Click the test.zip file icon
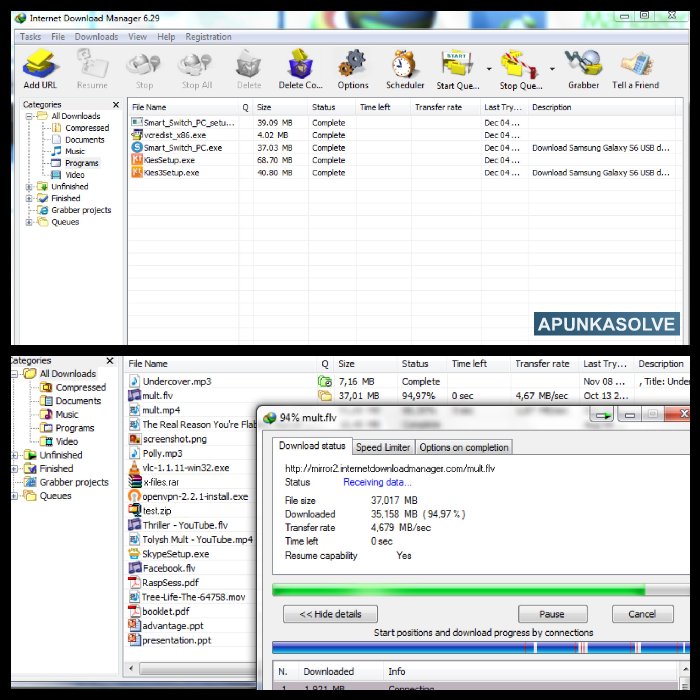The height and width of the screenshot is (700, 700). click(x=134, y=510)
